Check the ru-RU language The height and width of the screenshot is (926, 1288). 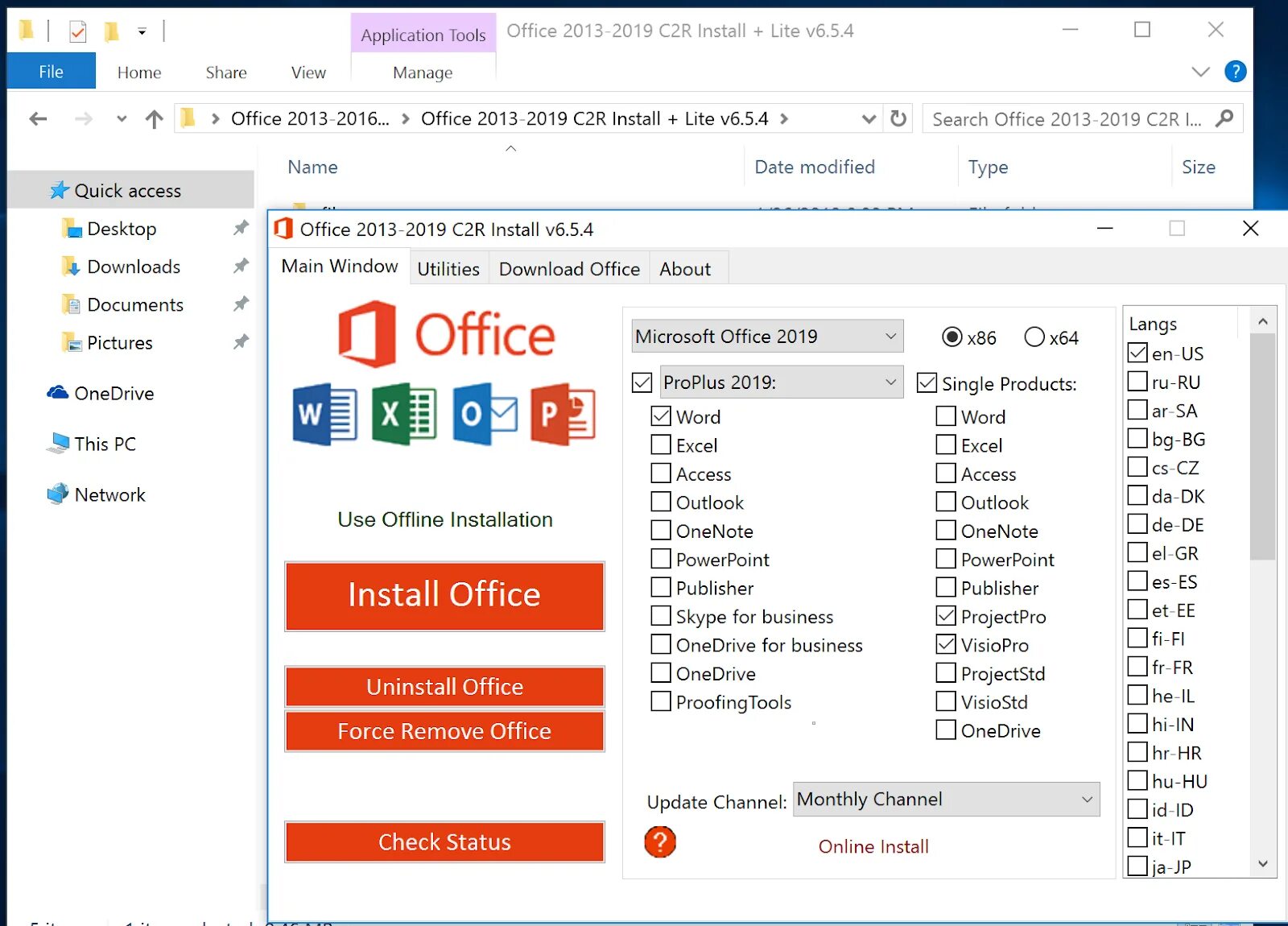[x=1137, y=381]
